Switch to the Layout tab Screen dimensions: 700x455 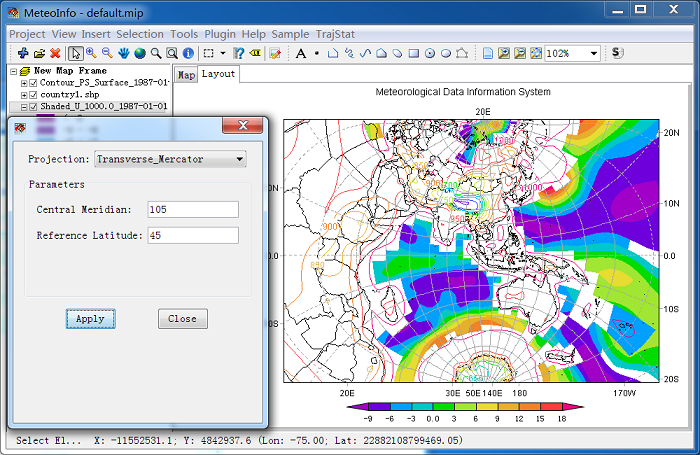(218, 74)
